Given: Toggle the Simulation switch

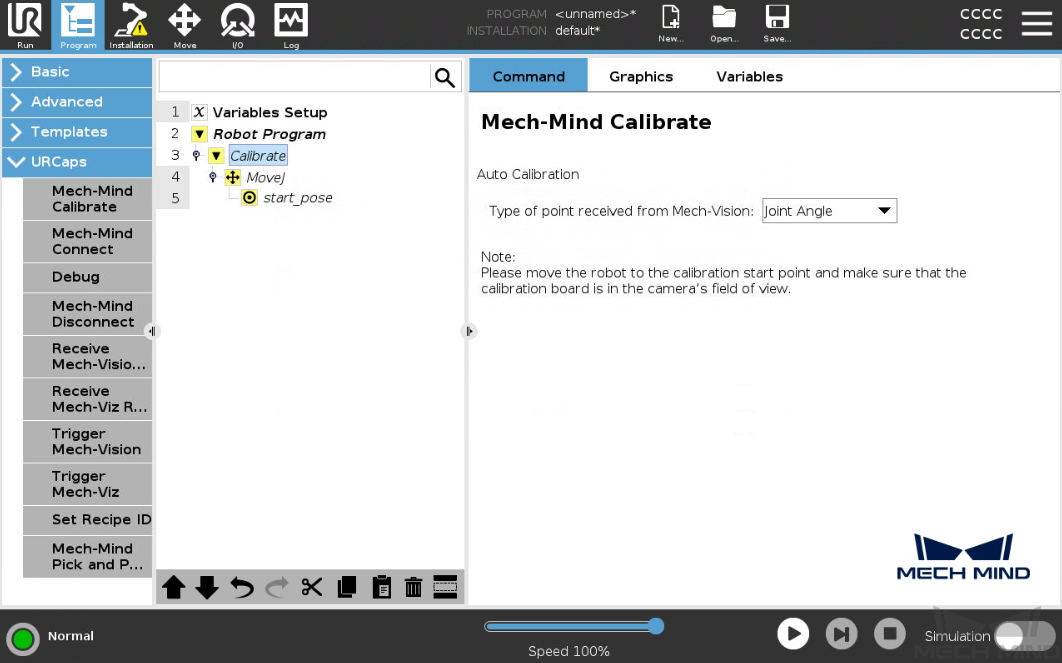Looking at the screenshot, I should click(x=1009, y=636).
